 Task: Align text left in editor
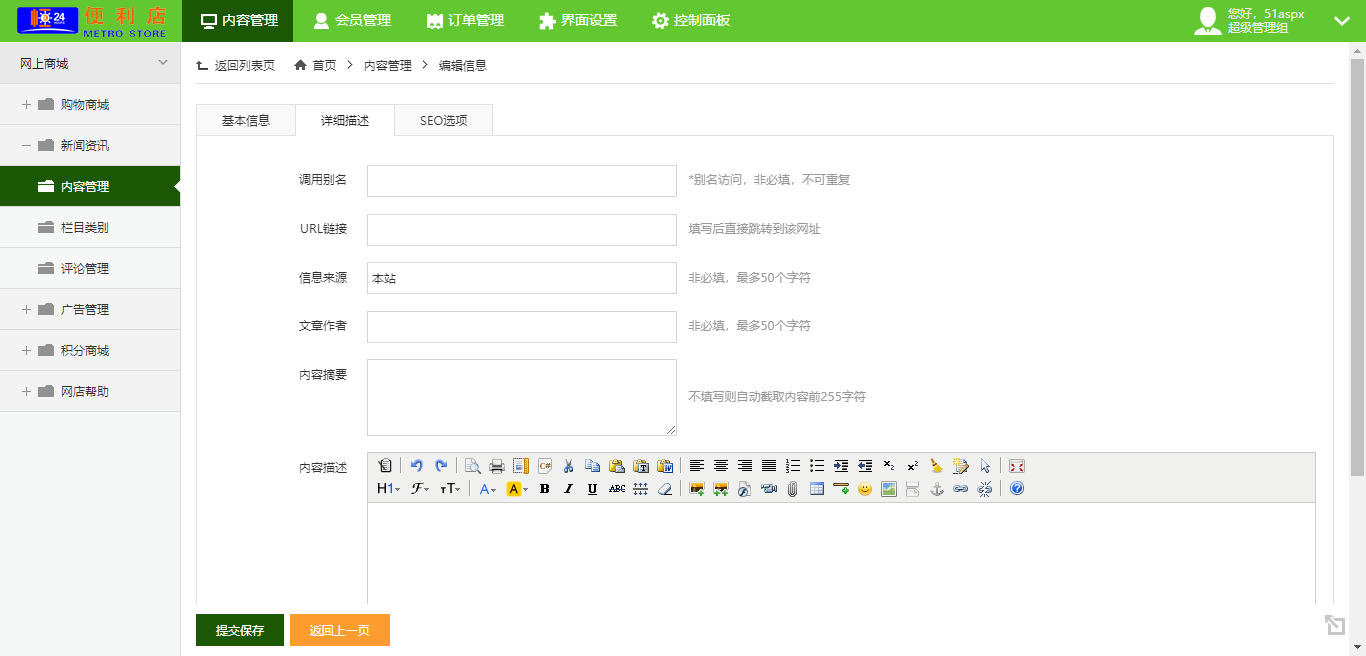(x=697, y=466)
